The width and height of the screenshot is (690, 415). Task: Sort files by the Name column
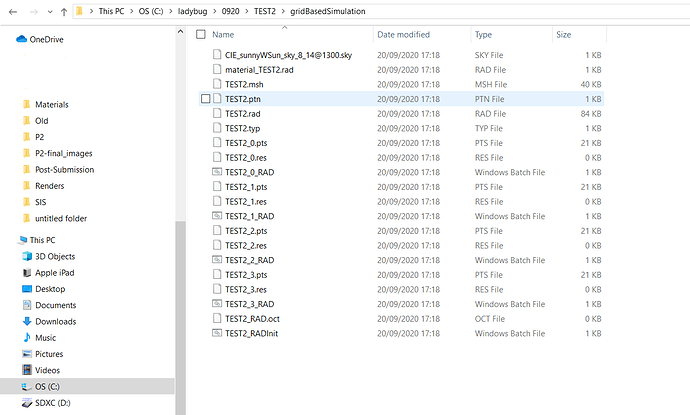[x=223, y=35]
